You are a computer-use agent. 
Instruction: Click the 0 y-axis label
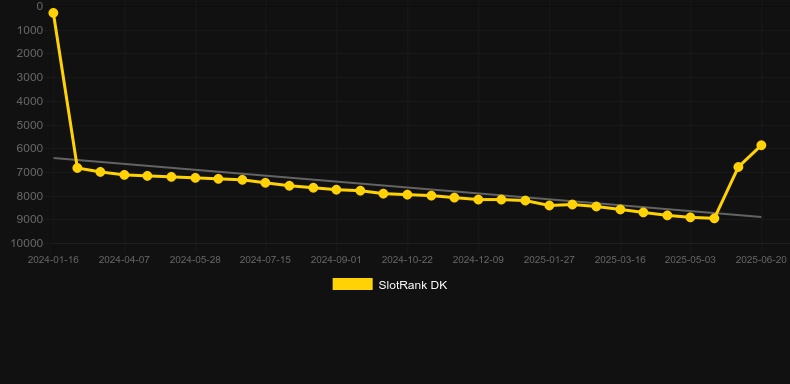pyautogui.click(x=40, y=6)
